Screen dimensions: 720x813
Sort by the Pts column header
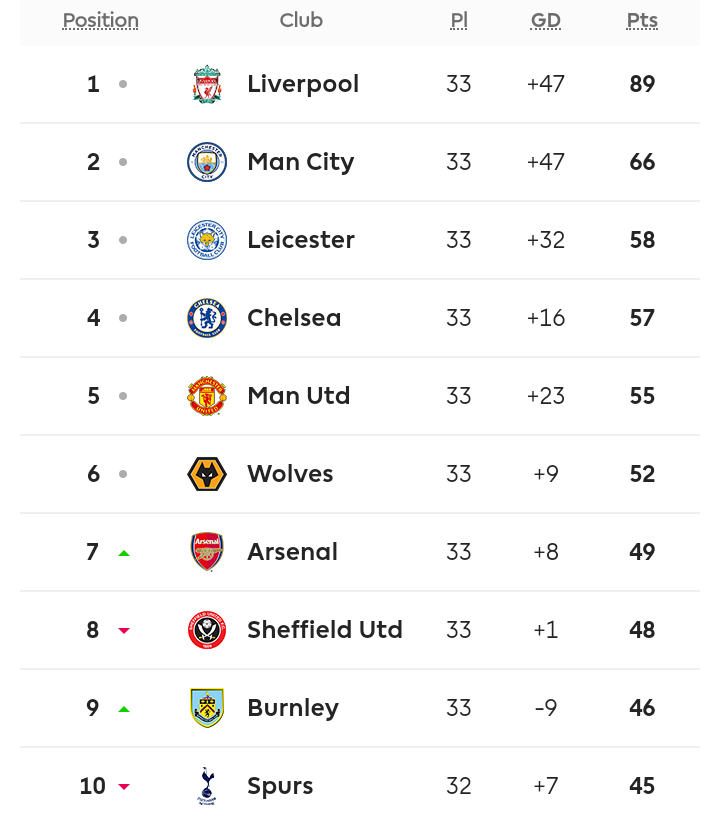coord(642,21)
